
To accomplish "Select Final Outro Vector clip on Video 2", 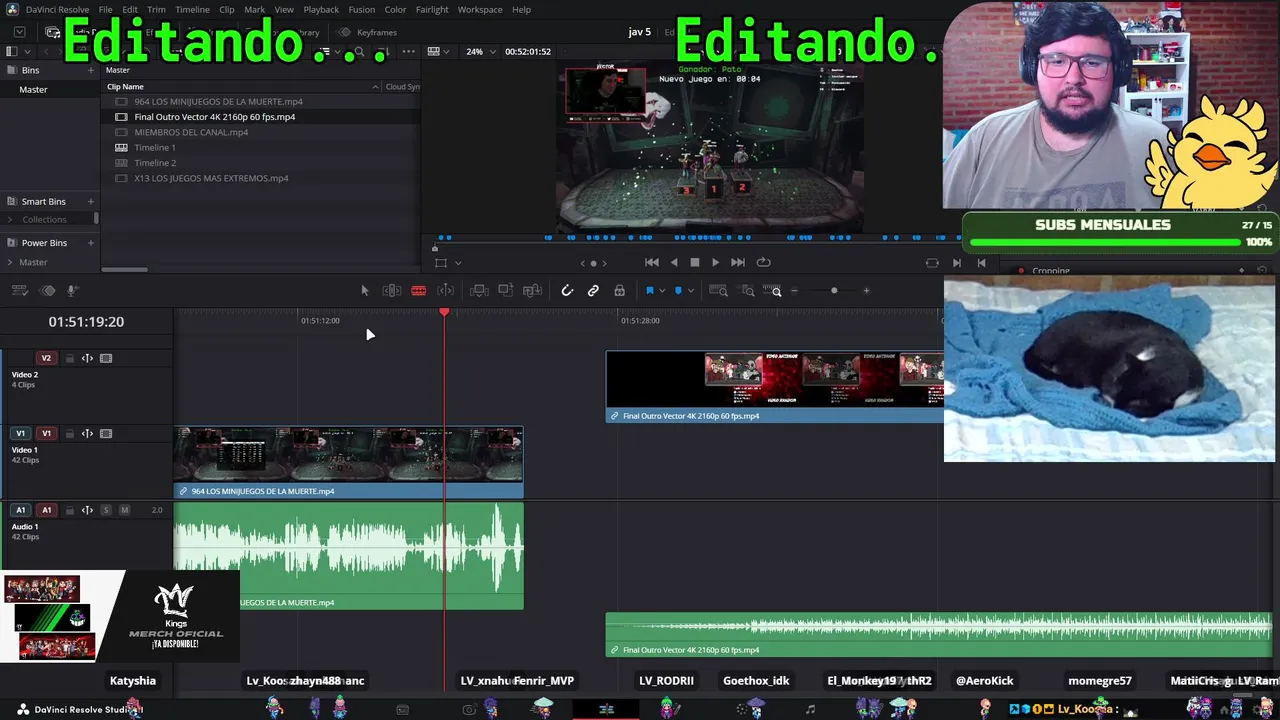I will (x=775, y=386).
